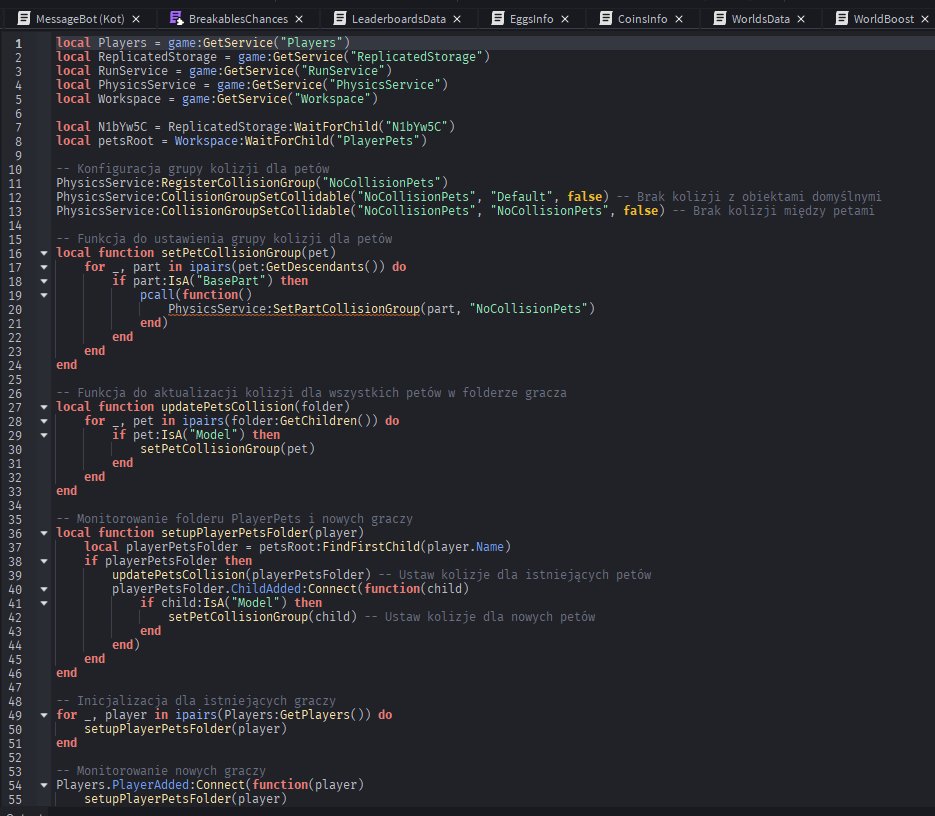Click the RegisterCollisionGroup call on line 11

pyautogui.click(x=238, y=183)
